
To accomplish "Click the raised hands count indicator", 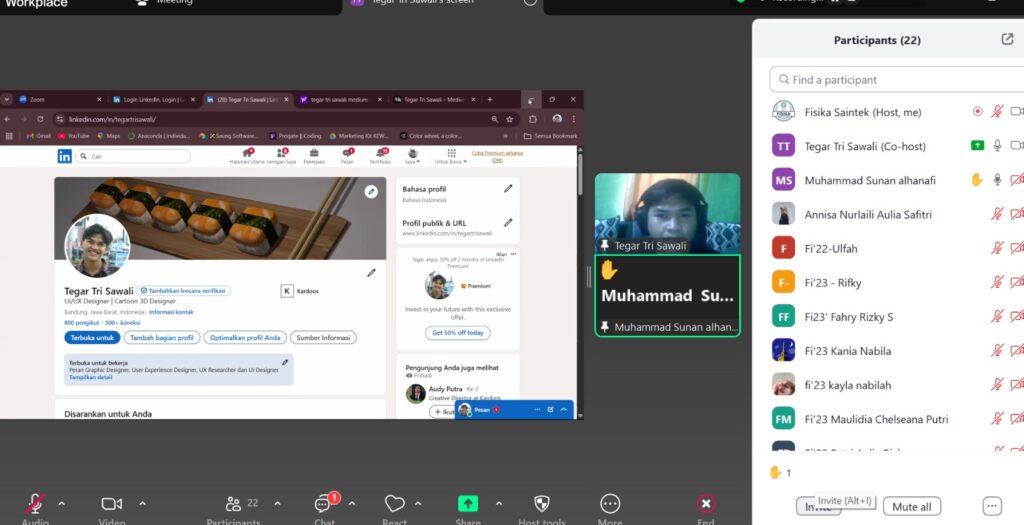I will click(x=780, y=473).
